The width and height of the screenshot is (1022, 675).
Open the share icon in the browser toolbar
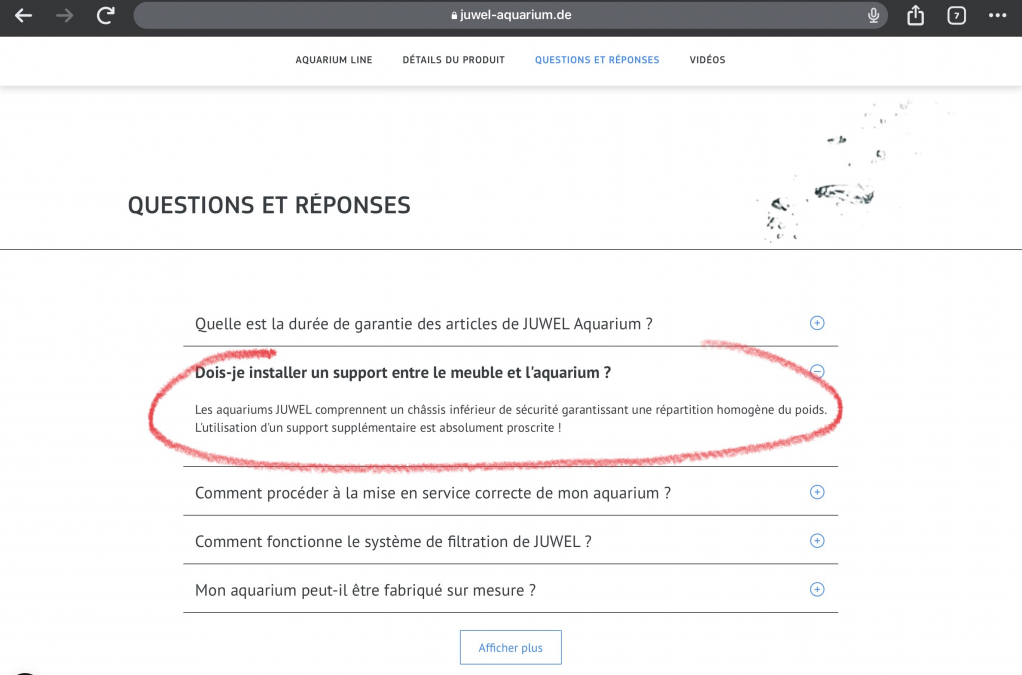(915, 15)
